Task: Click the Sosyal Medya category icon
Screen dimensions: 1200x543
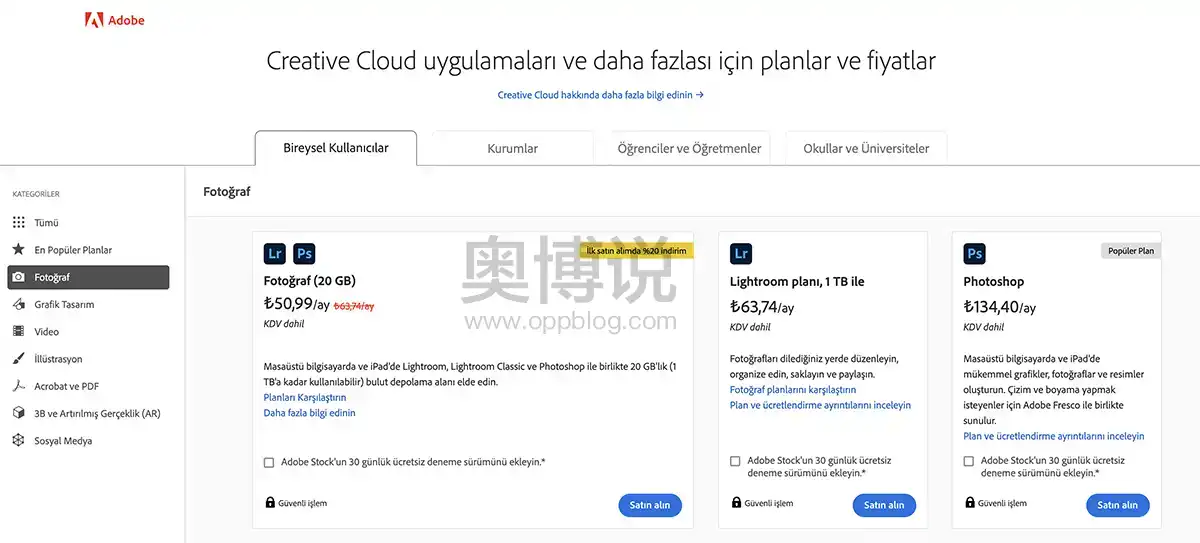Action: pyautogui.click(x=18, y=440)
